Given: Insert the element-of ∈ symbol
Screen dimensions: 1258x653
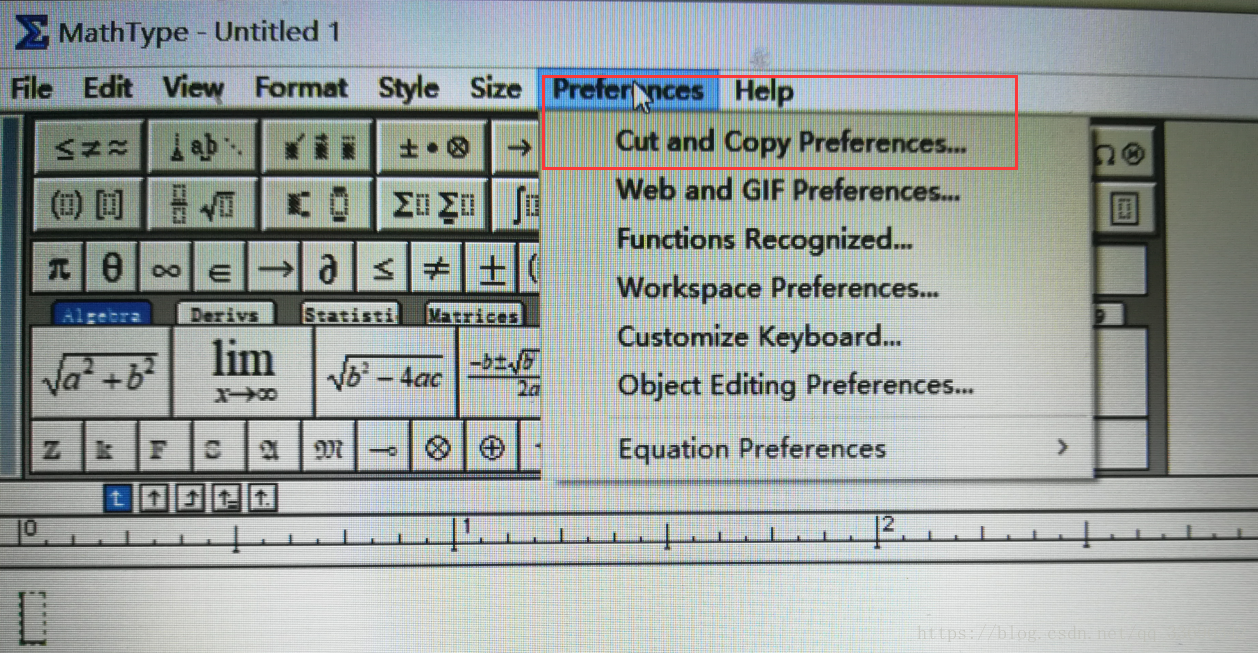Looking at the screenshot, I should (221, 268).
